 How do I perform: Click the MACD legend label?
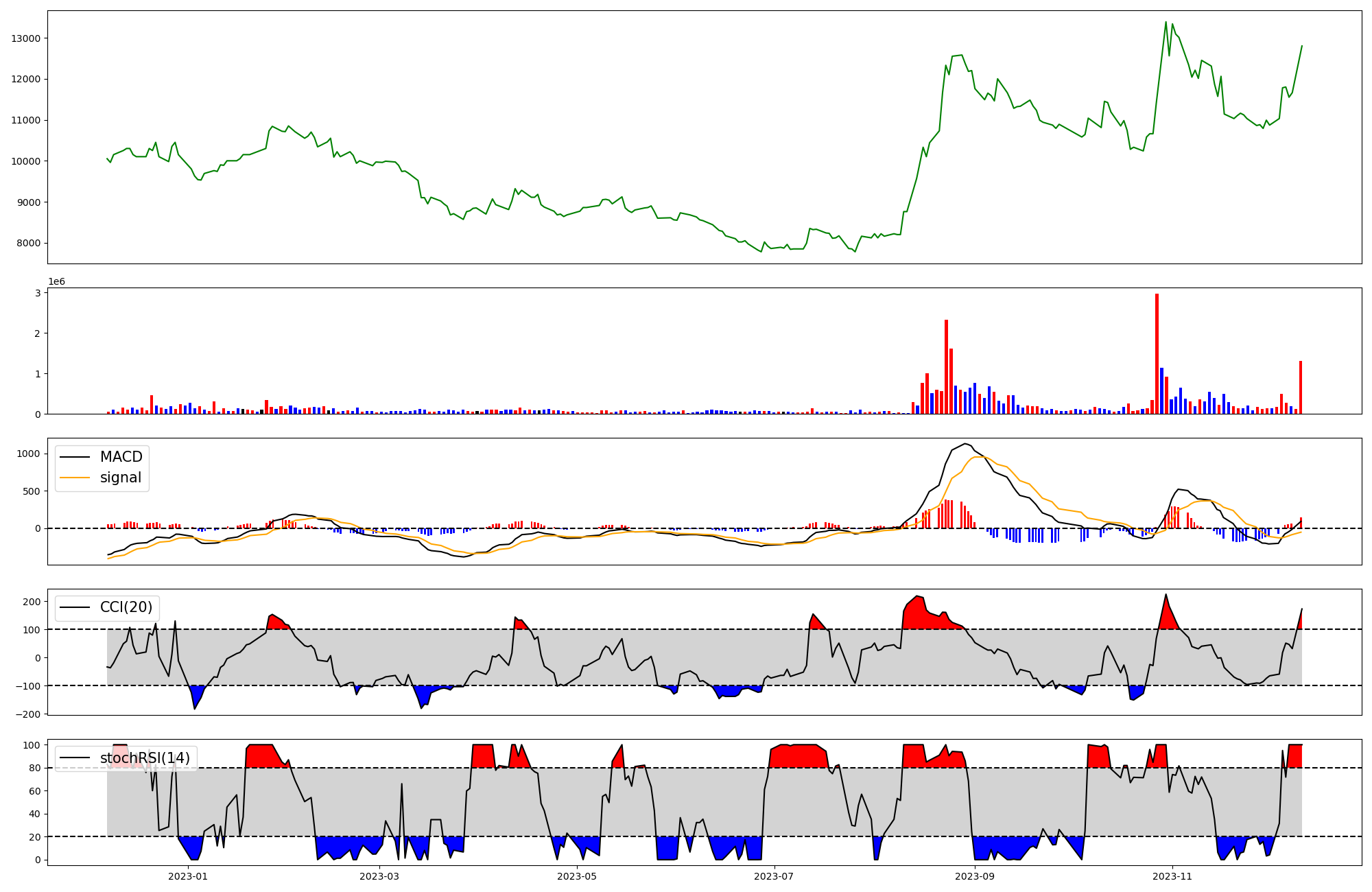click(121, 457)
